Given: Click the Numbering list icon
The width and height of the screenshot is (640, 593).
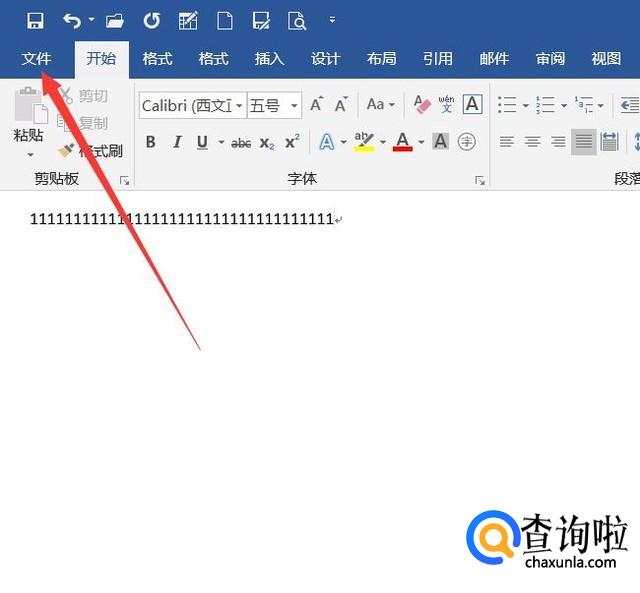Looking at the screenshot, I should coord(545,104).
